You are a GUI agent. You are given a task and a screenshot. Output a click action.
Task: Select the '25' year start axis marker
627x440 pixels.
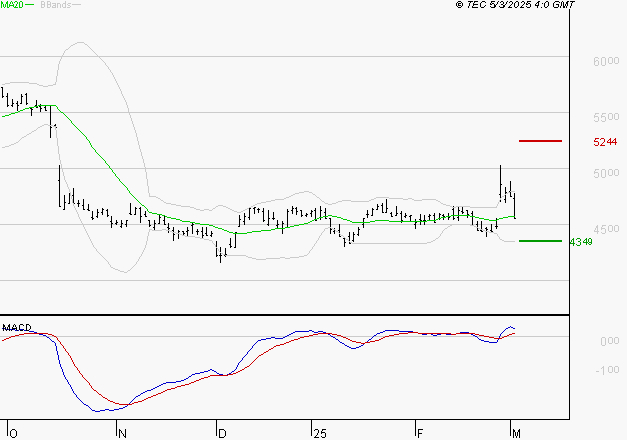318,433
